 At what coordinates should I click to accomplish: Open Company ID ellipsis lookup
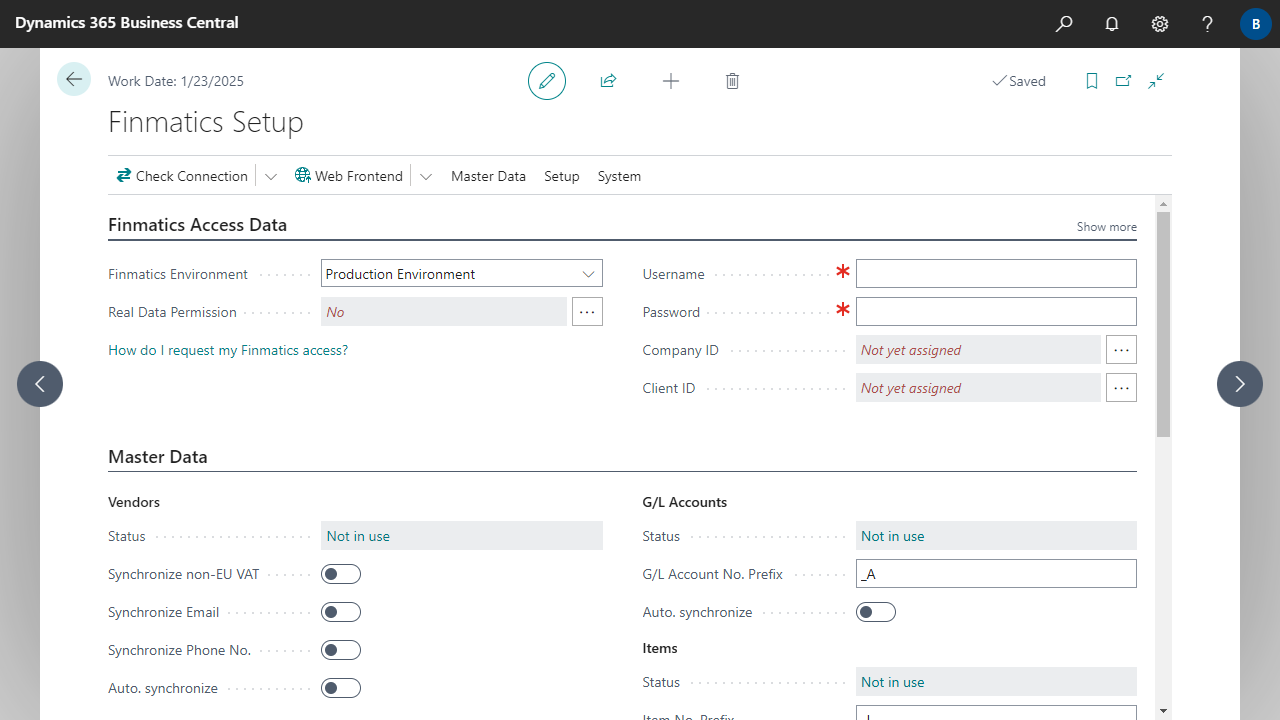1121,350
